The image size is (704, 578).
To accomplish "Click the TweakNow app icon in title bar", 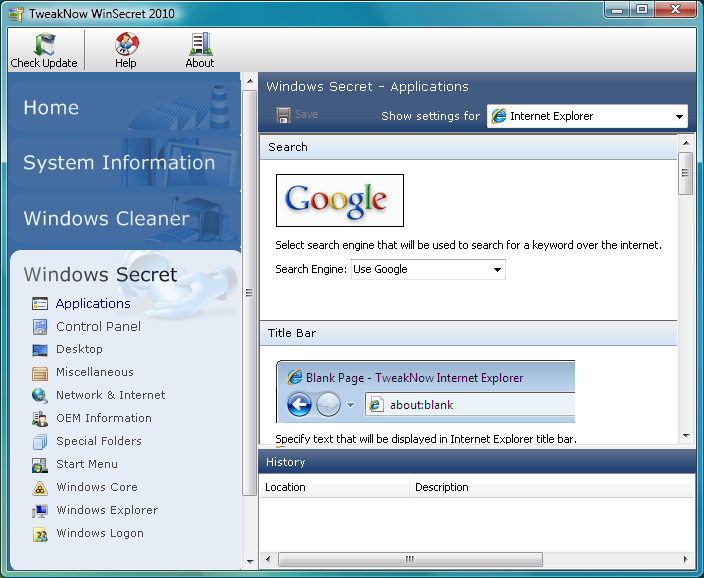I will 16,14.
